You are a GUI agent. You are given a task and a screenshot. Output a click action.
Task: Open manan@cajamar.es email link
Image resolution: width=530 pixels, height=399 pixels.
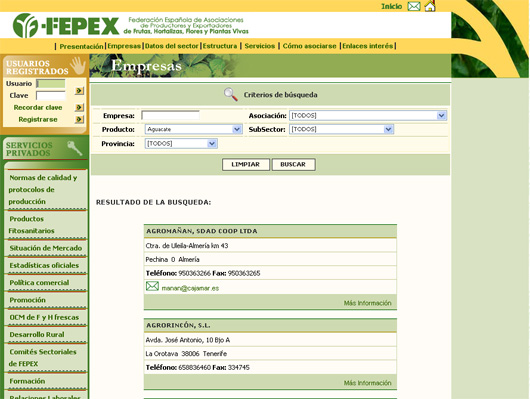[190, 288]
